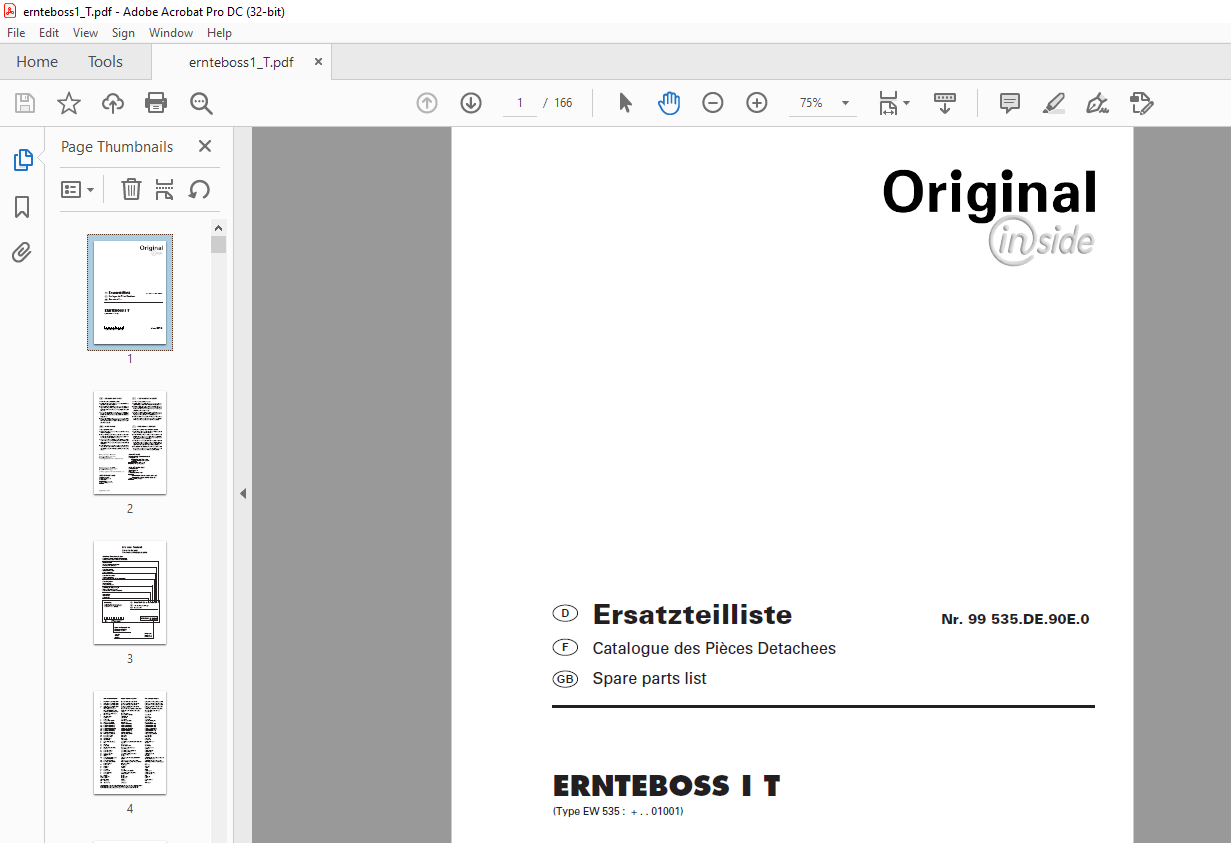Open the Attachments paperclip icon
Viewport: 1231px width, 843px height.
(22, 252)
